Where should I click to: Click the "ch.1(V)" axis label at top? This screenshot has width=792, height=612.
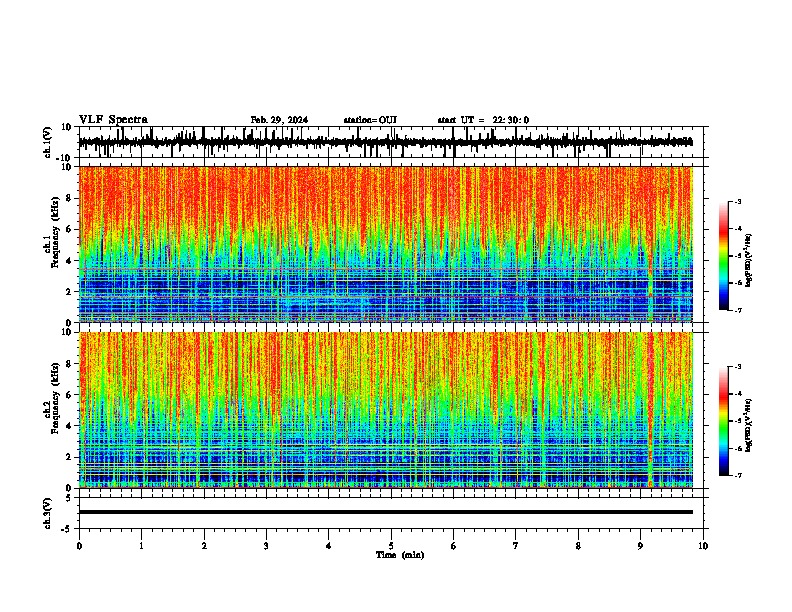(x=48, y=142)
